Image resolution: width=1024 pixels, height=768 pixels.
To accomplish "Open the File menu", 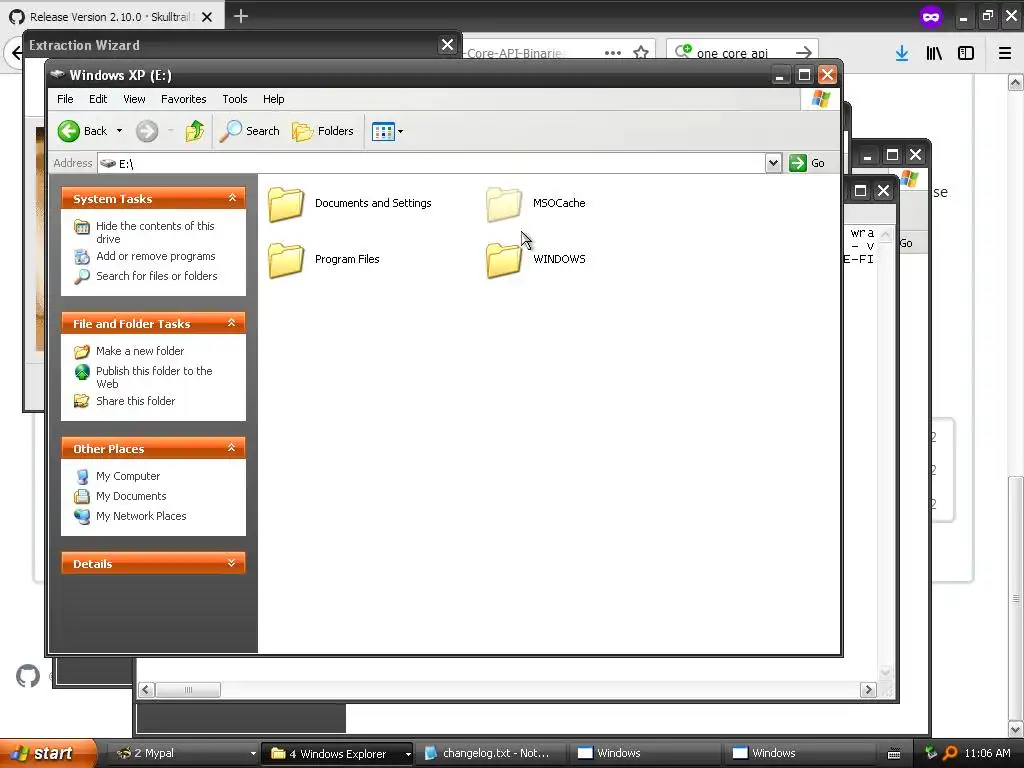I will (65, 99).
